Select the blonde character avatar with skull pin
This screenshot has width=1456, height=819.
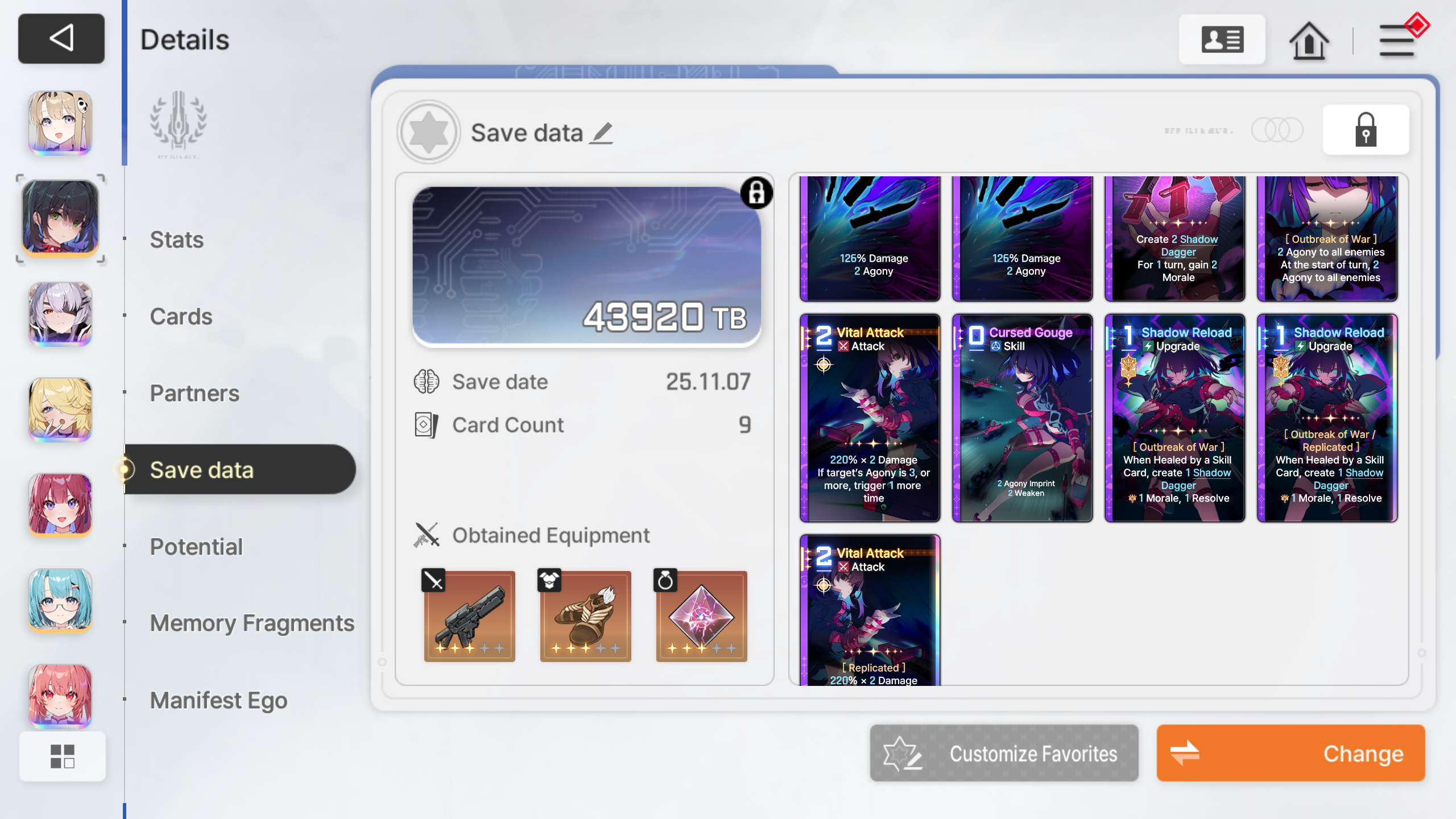tap(60, 122)
